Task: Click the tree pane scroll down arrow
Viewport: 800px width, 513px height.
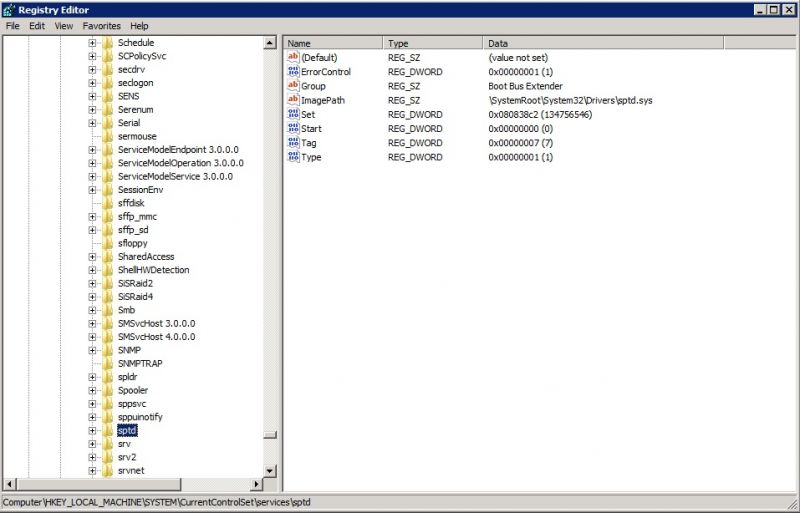Action: pos(269,470)
